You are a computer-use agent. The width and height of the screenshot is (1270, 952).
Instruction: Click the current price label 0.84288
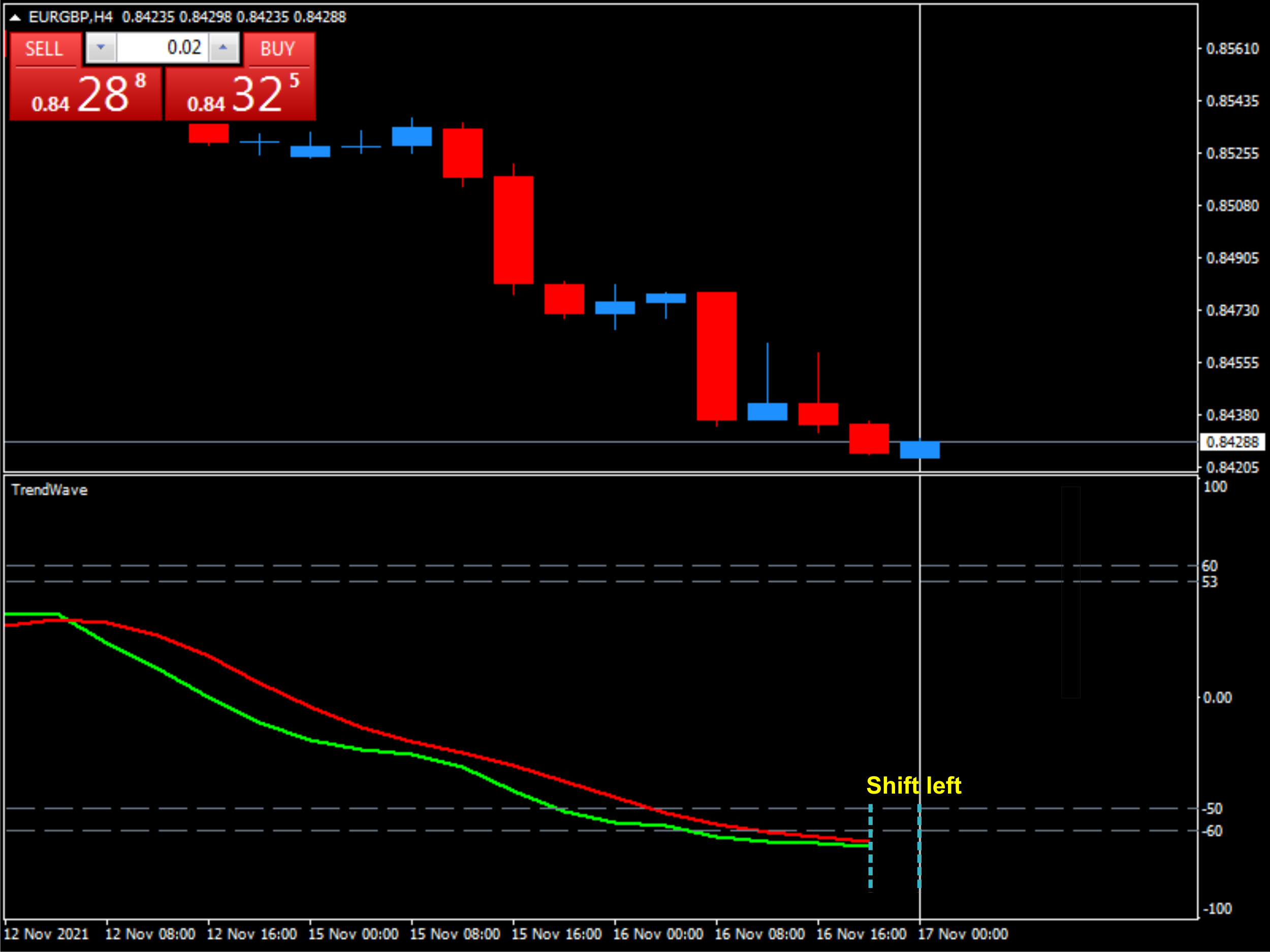tap(1232, 442)
